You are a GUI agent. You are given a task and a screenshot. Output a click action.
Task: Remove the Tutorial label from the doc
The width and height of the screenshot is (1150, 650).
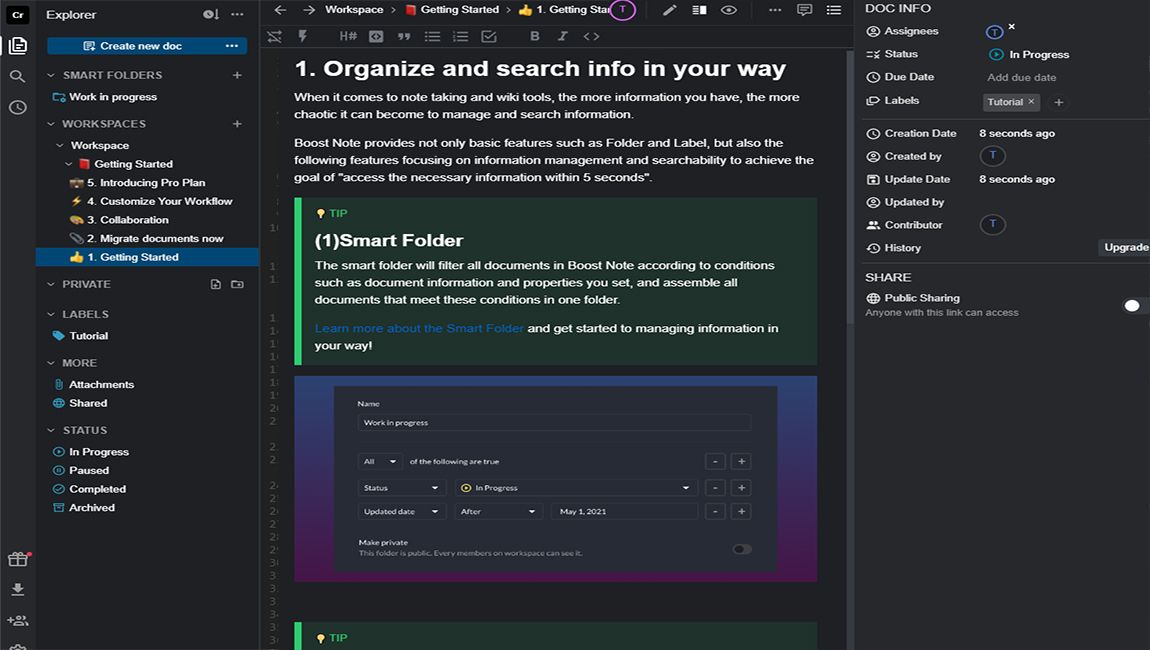pyautogui.click(x=1031, y=102)
